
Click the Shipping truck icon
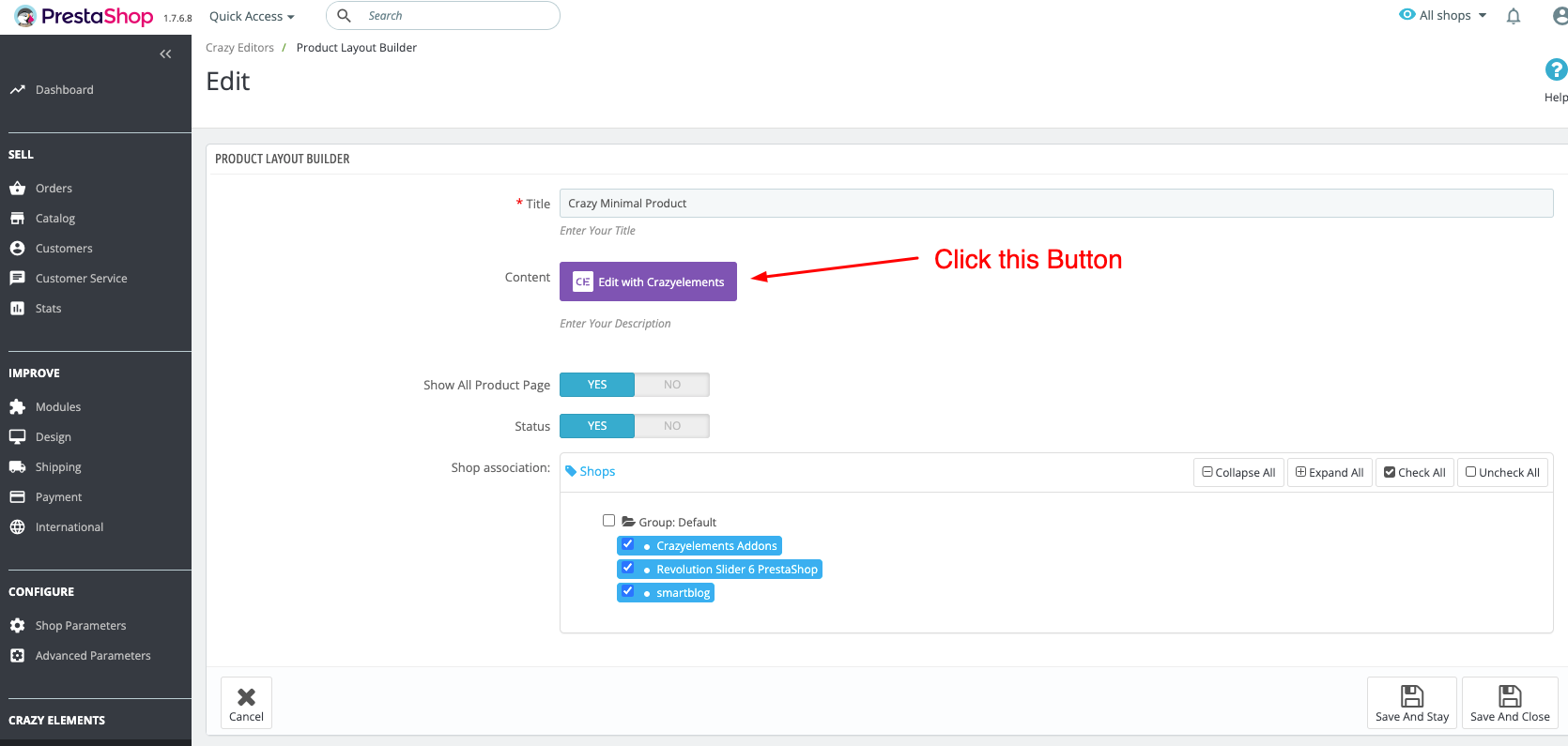tap(17, 467)
